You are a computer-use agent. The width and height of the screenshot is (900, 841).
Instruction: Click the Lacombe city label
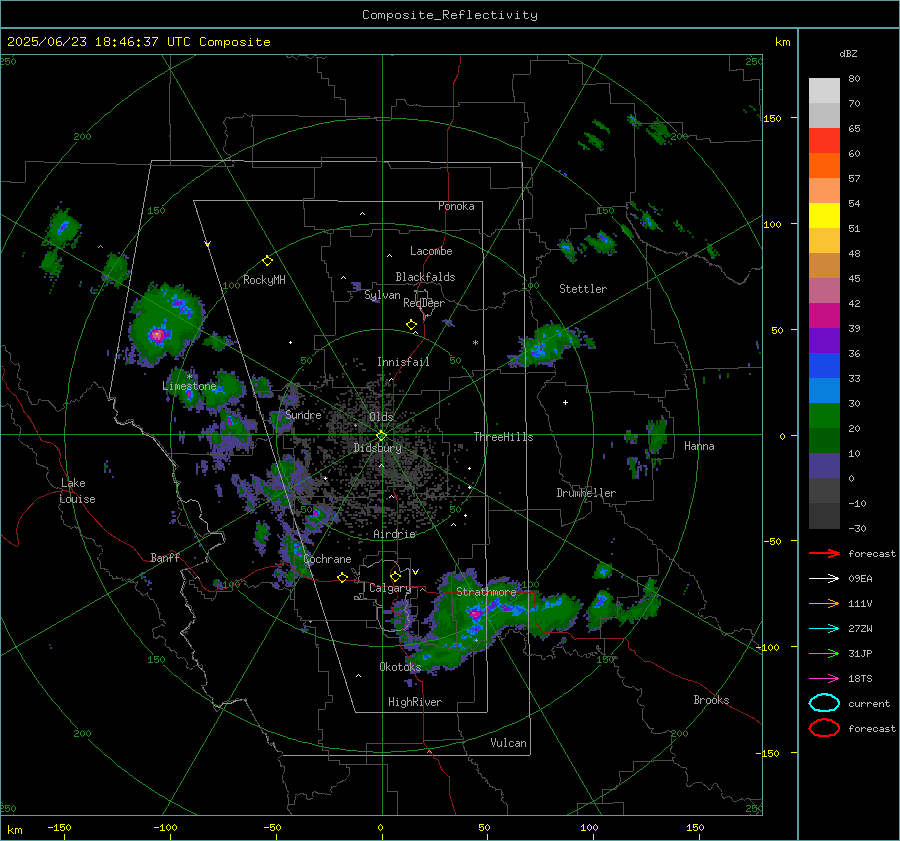431,251
